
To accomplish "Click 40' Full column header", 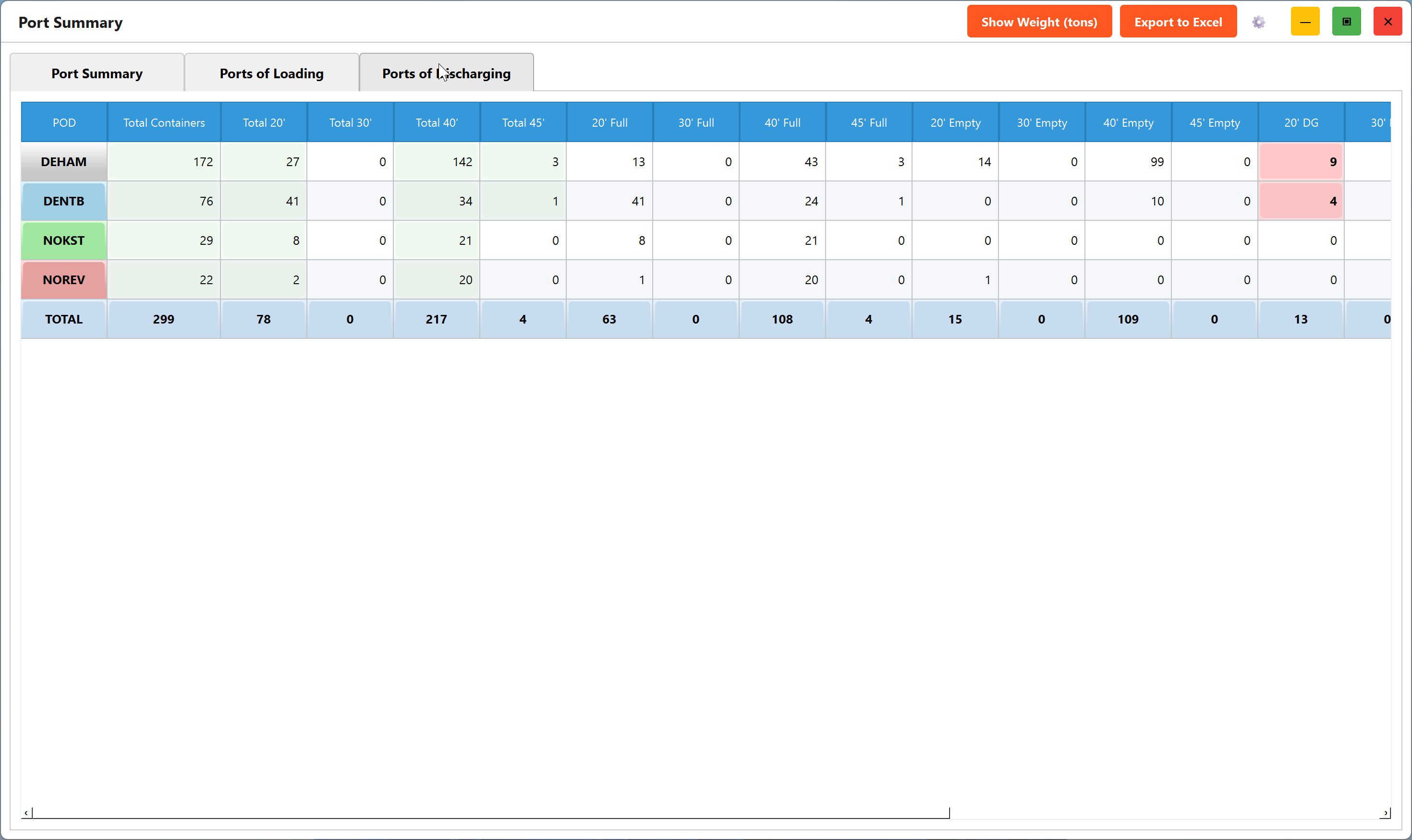I will click(782, 122).
